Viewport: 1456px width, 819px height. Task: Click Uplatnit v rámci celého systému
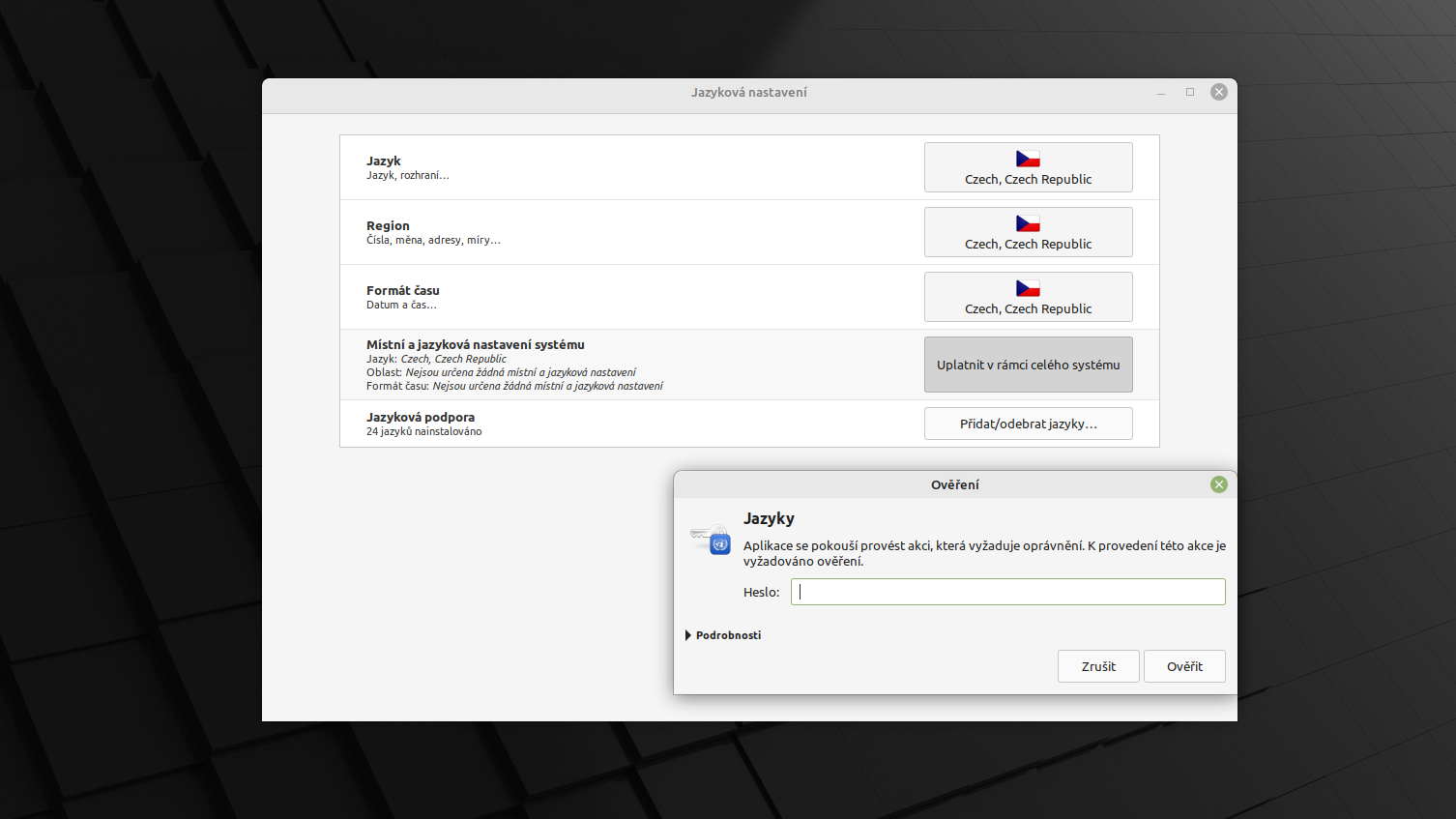click(1028, 365)
